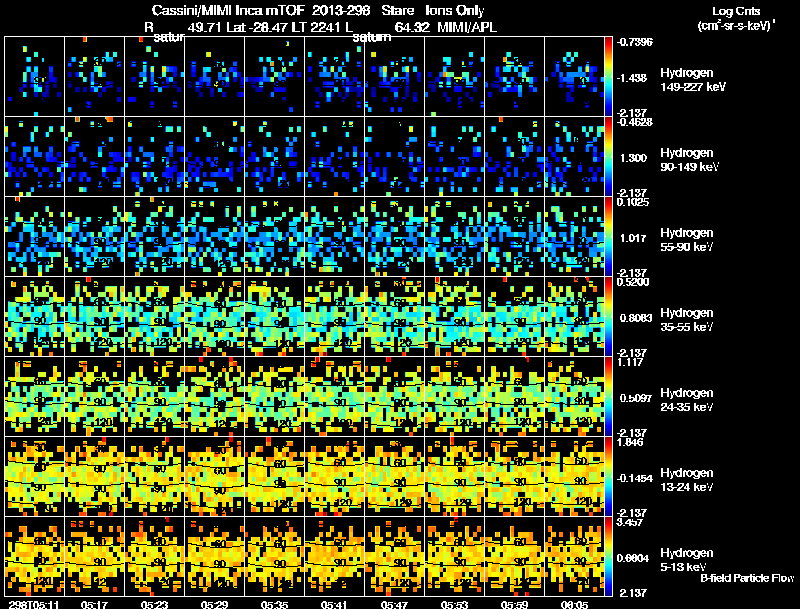Click the 05:23 time axis label
This screenshot has height=609, width=800.
tap(154, 605)
